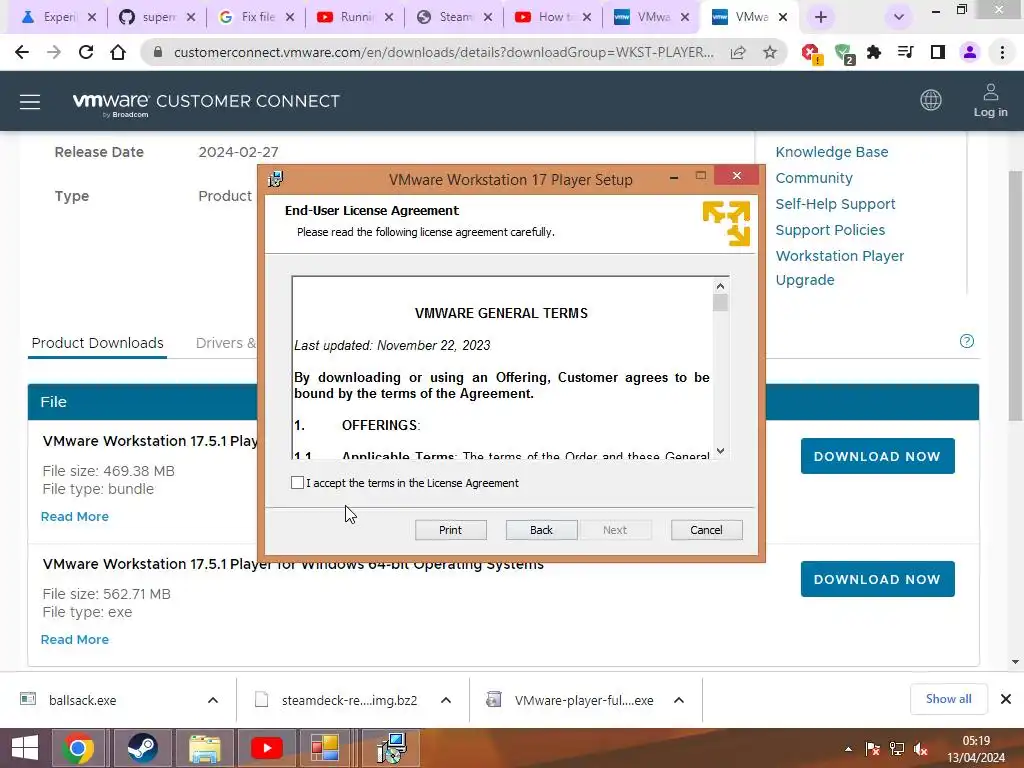The image size is (1024, 768).
Task: Close the Steam browser tab
Action: pos(488,18)
